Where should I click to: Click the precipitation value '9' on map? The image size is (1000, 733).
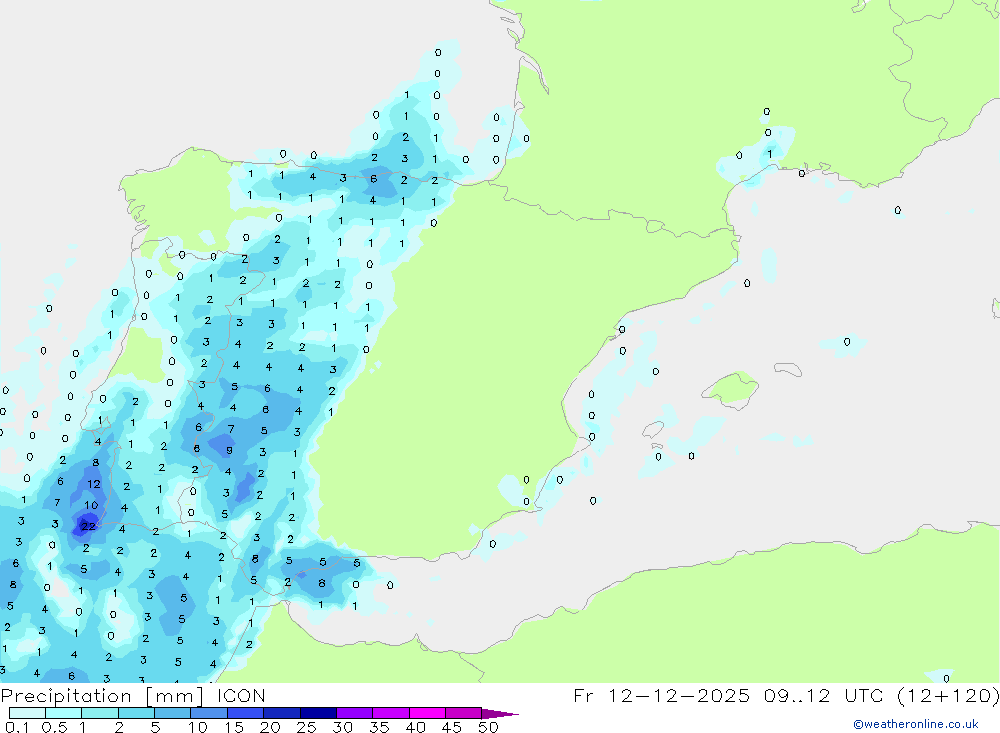[x=229, y=450]
